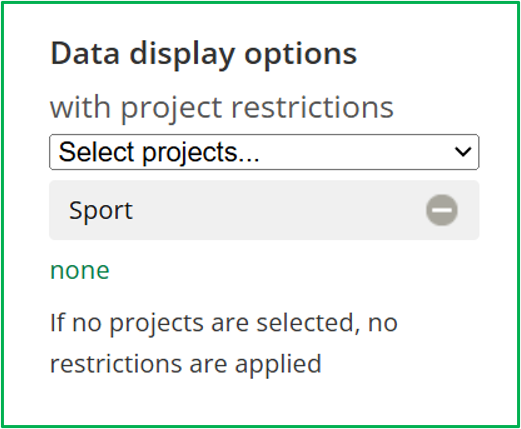
Task: Choose "none" to reset project selection
Action: pyautogui.click(x=80, y=270)
